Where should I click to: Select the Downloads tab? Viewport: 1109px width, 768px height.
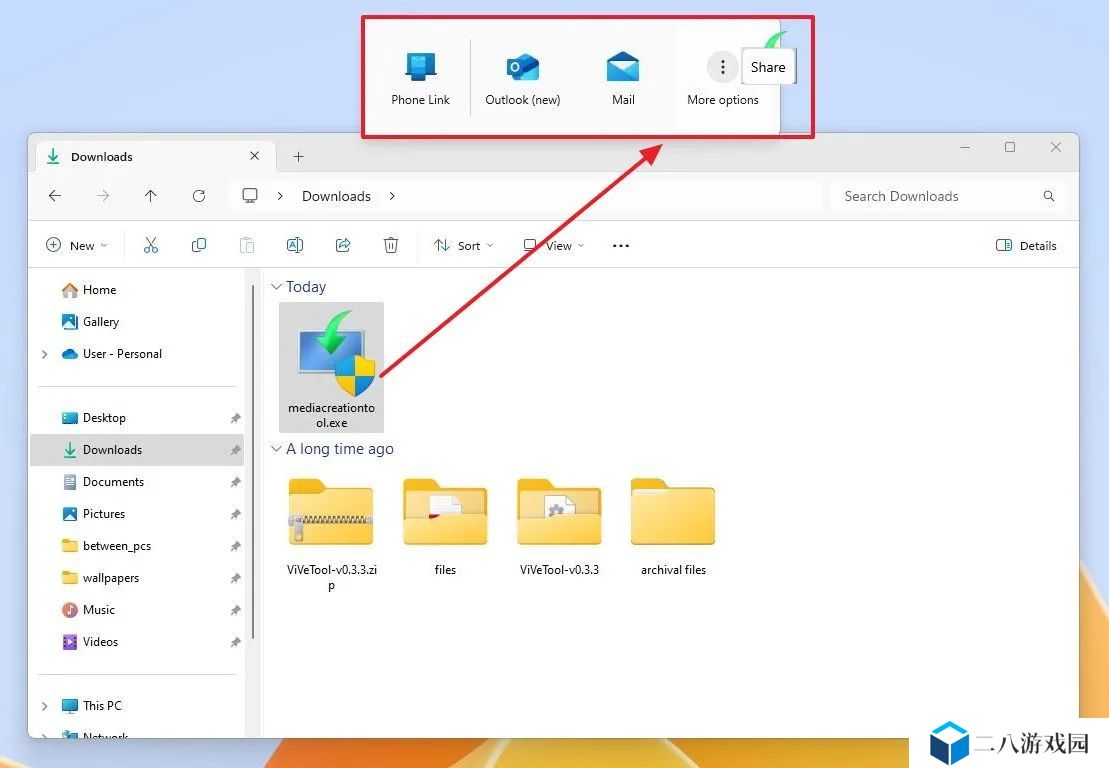click(x=154, y=156)
